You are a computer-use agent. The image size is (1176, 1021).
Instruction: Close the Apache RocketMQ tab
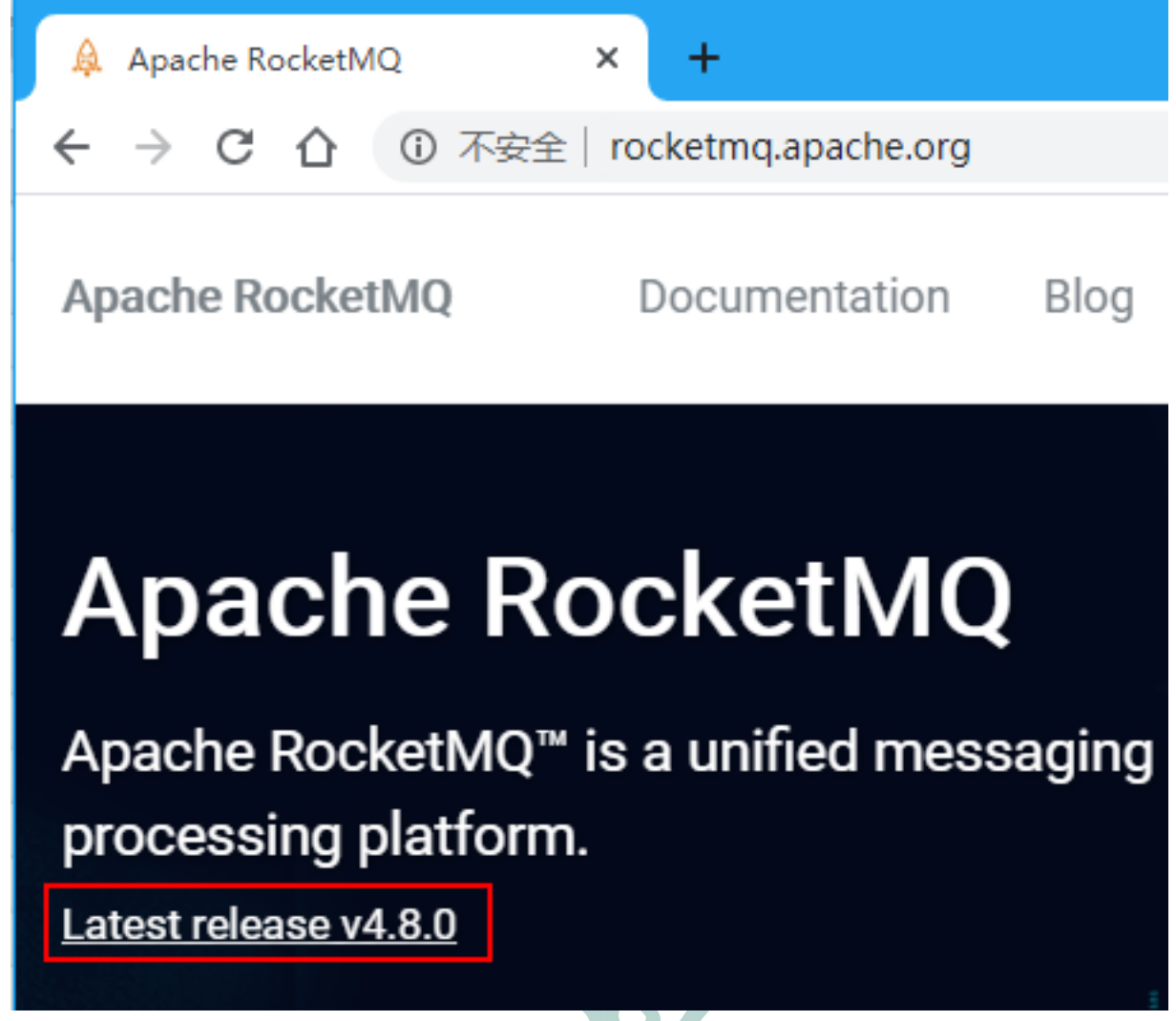tap(607, 58)
